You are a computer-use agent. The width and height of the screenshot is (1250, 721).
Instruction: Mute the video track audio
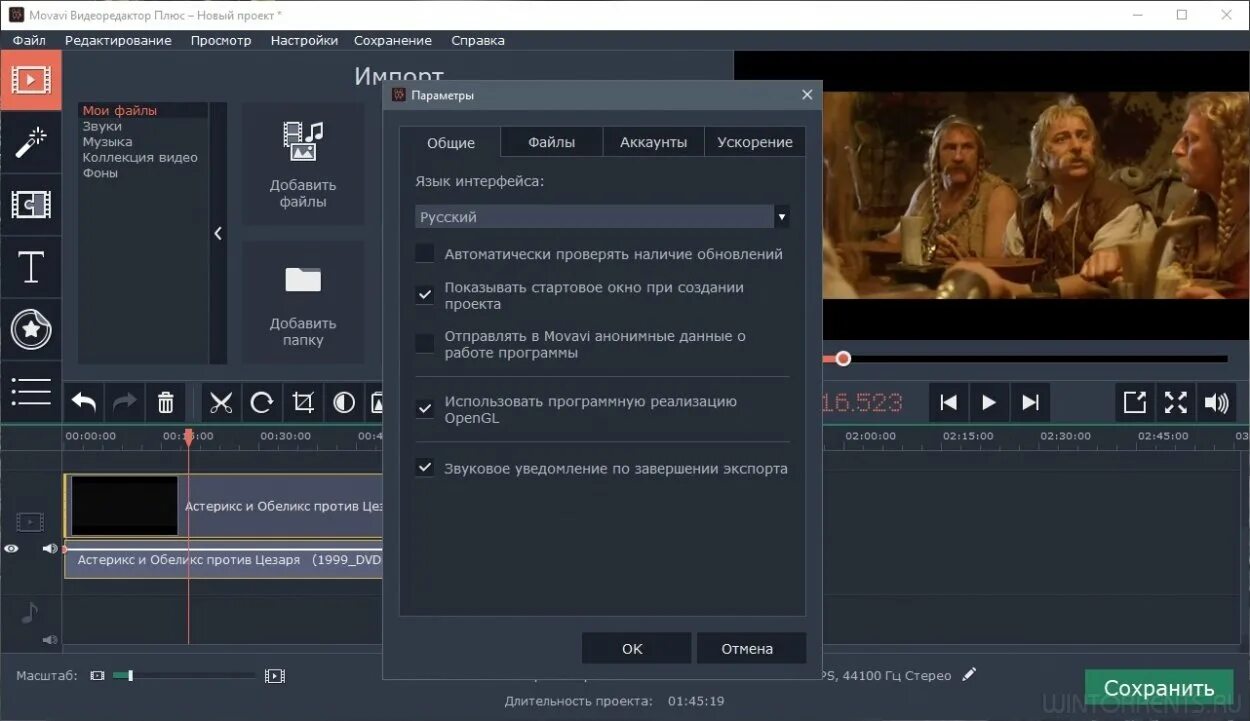(x=50, y=548)
